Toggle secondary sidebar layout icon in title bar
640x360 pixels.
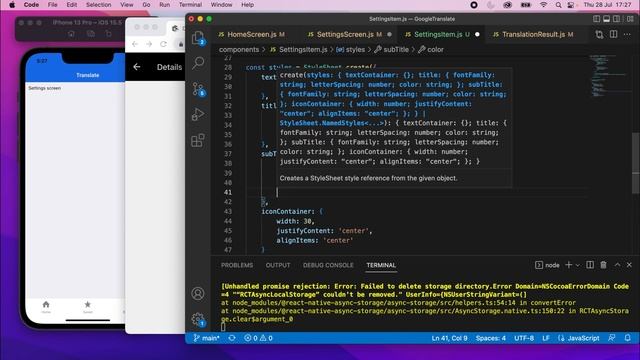tap(617, 19)
